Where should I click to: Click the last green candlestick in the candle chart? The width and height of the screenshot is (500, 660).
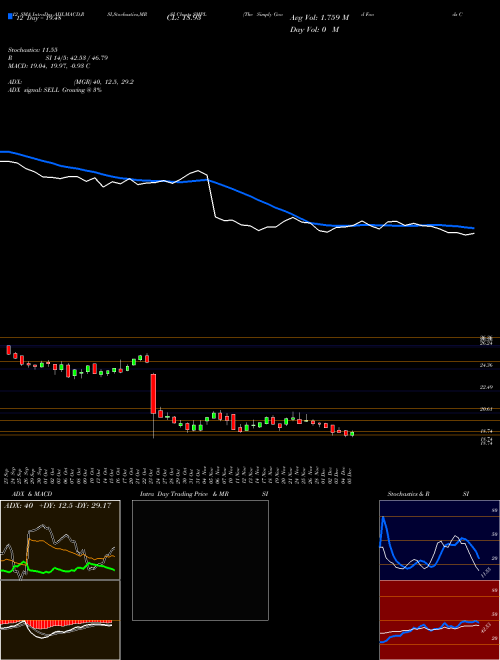click(x=352, y=434)
